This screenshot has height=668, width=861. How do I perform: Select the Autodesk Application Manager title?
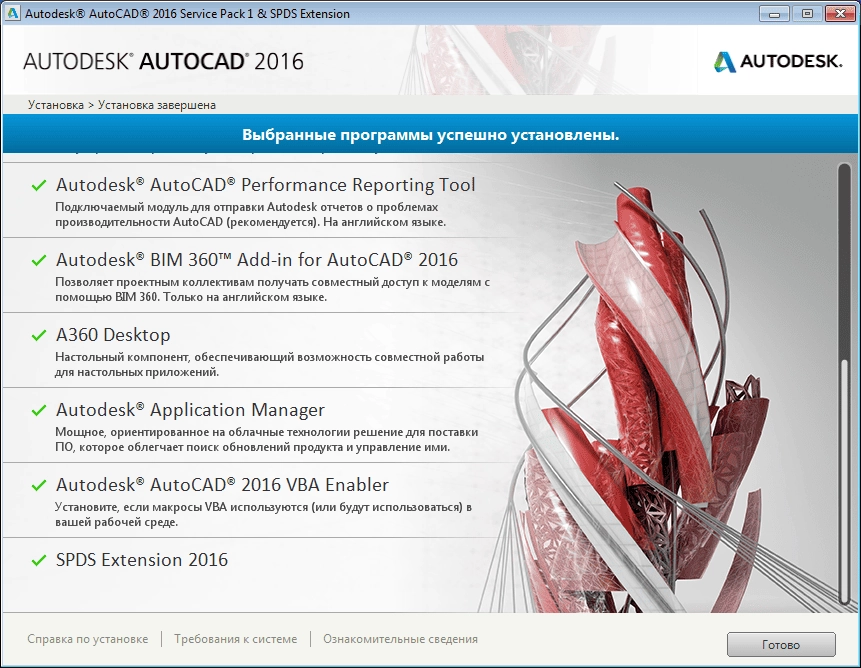coord(191,410)
